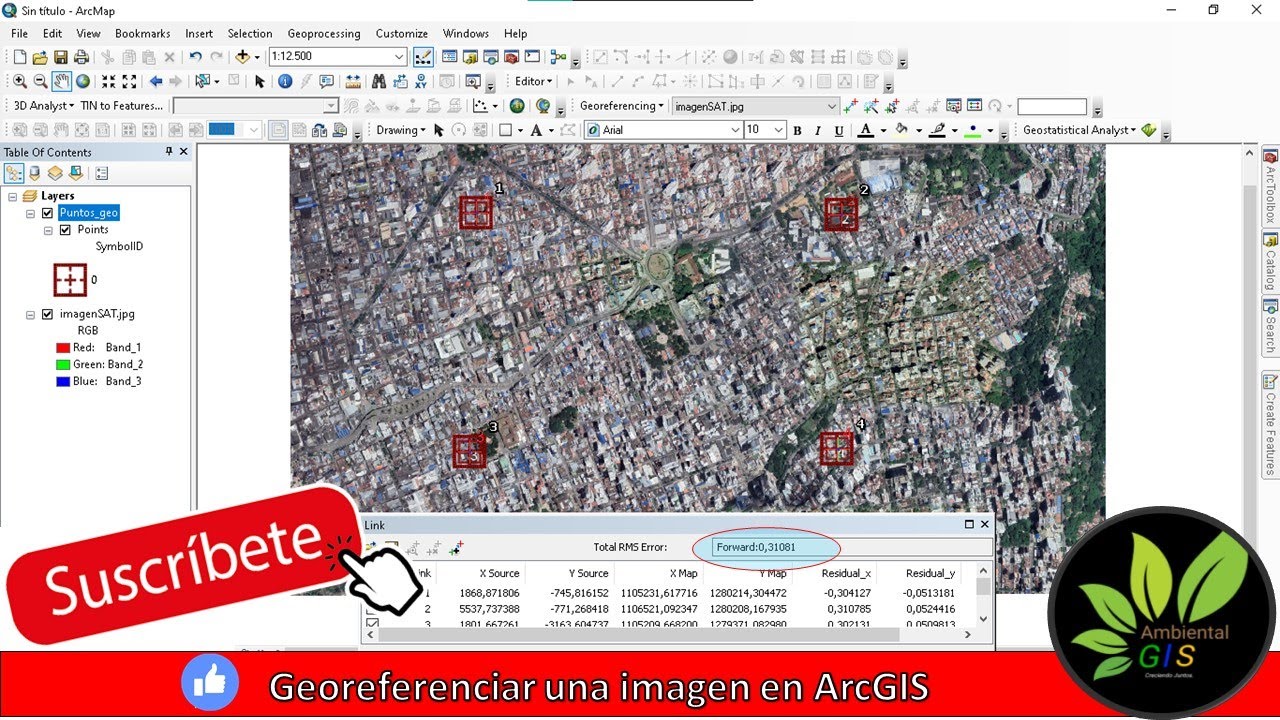This screenshot has width=1280, height=720.
Task: Apply Underline text formatting
Action: tap(839, 130)
